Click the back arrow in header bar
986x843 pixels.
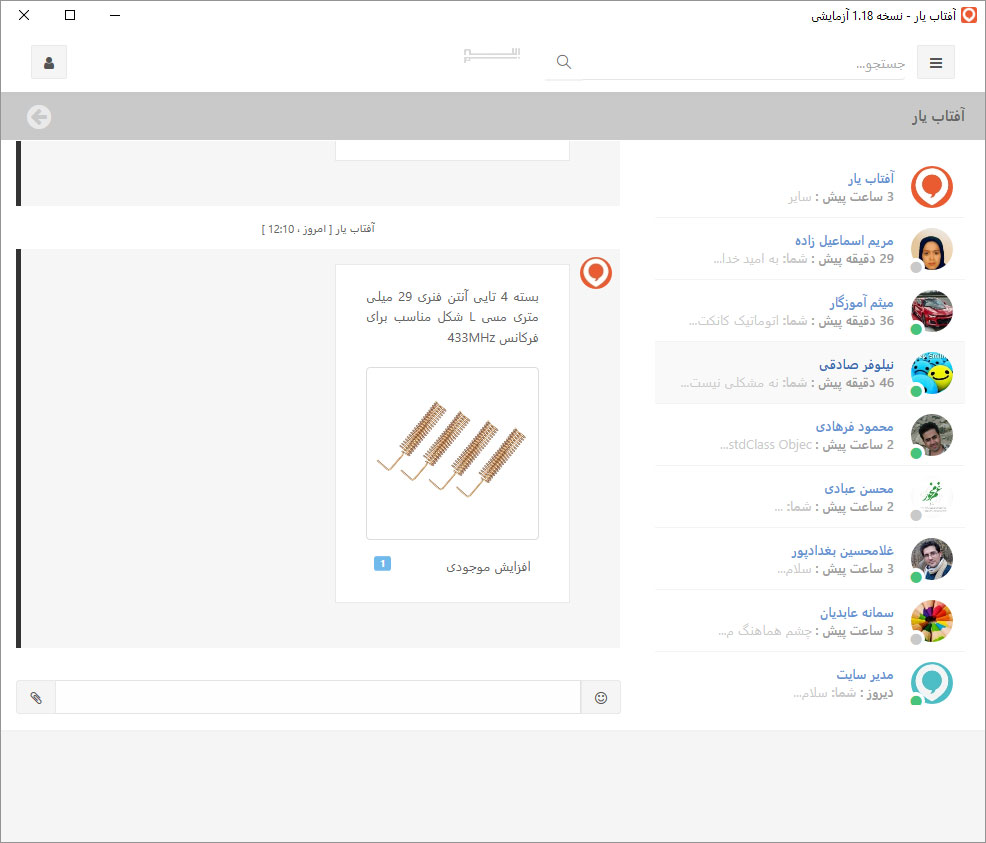point(39,117)
